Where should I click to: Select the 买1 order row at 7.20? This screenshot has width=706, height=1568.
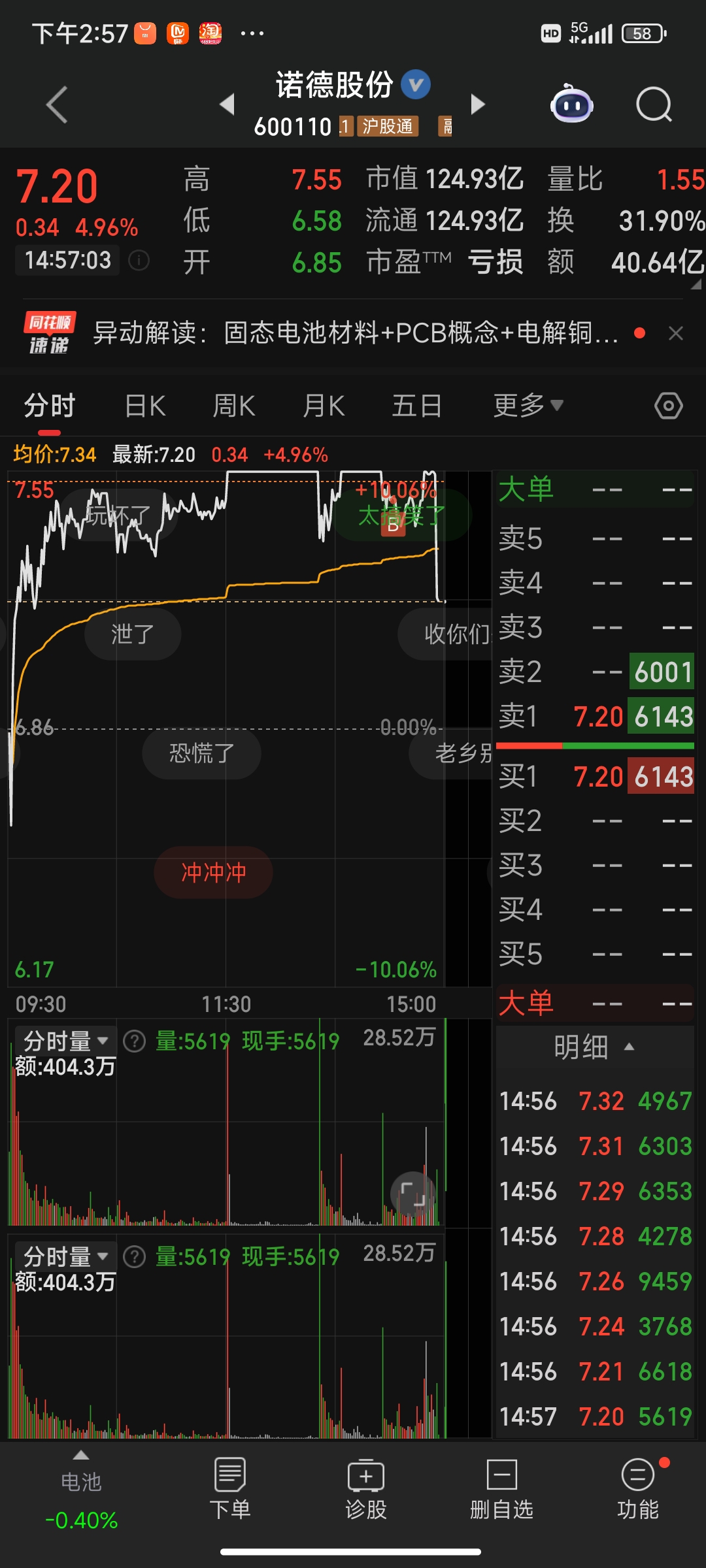click(595, 777)
